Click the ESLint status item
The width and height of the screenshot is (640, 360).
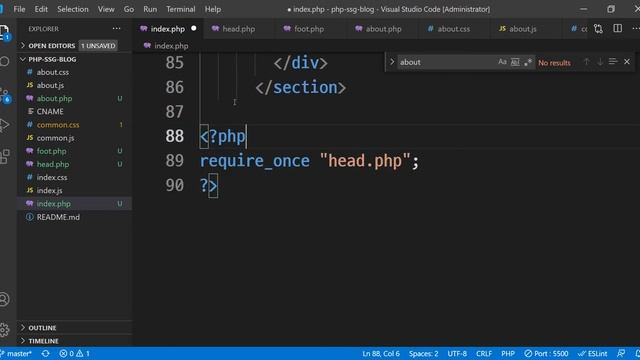tap(593, 353)
